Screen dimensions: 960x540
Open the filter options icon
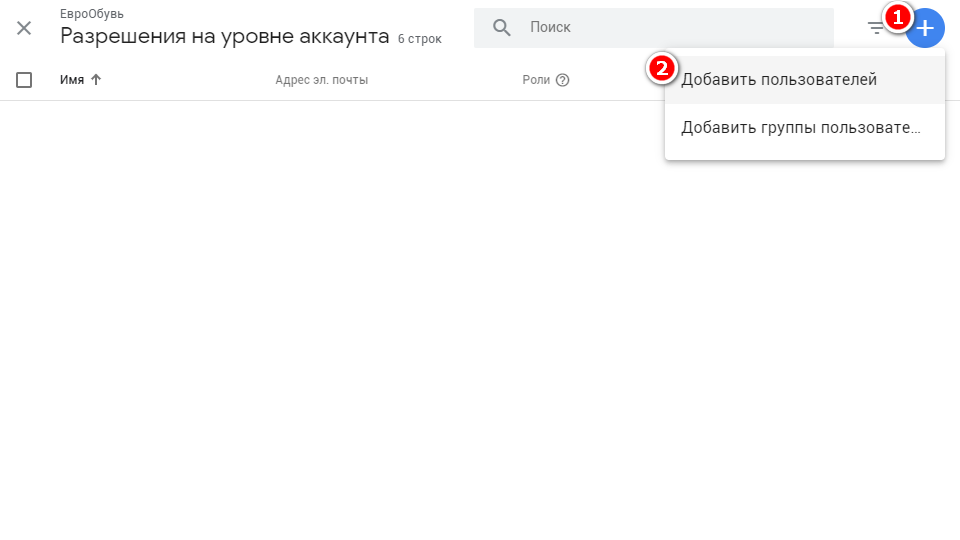tap(876, 28)
